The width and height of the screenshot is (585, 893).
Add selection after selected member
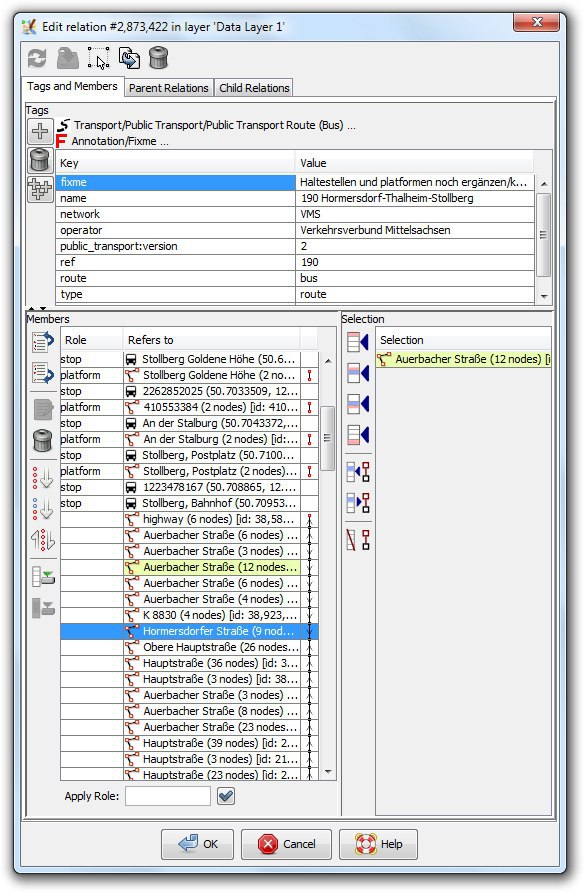[358, 404]
